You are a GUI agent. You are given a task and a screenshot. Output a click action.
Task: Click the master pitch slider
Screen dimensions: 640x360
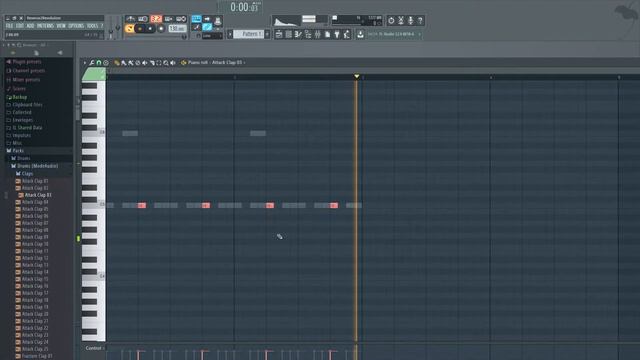(x=118, y=28)
